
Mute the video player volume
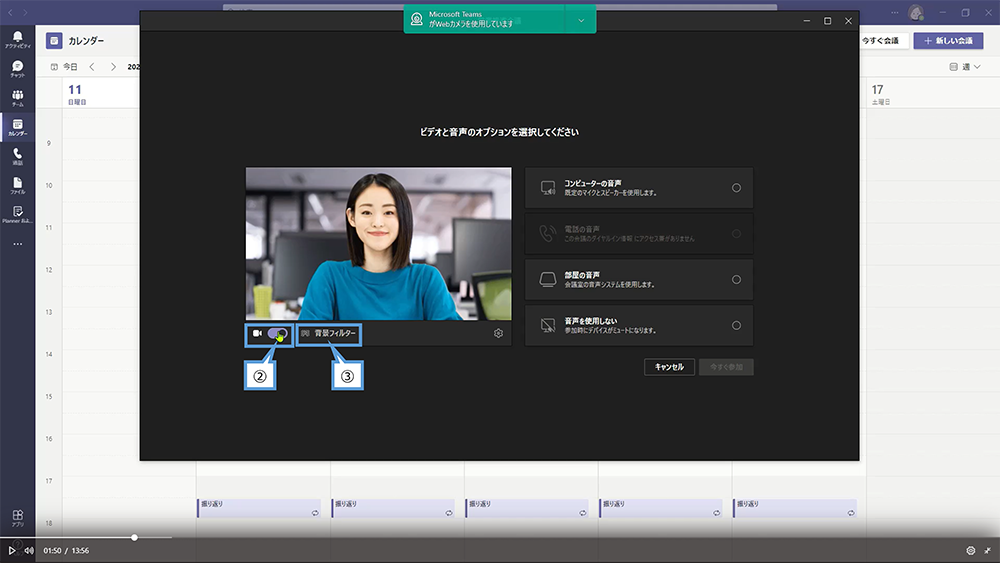point(29,550)
